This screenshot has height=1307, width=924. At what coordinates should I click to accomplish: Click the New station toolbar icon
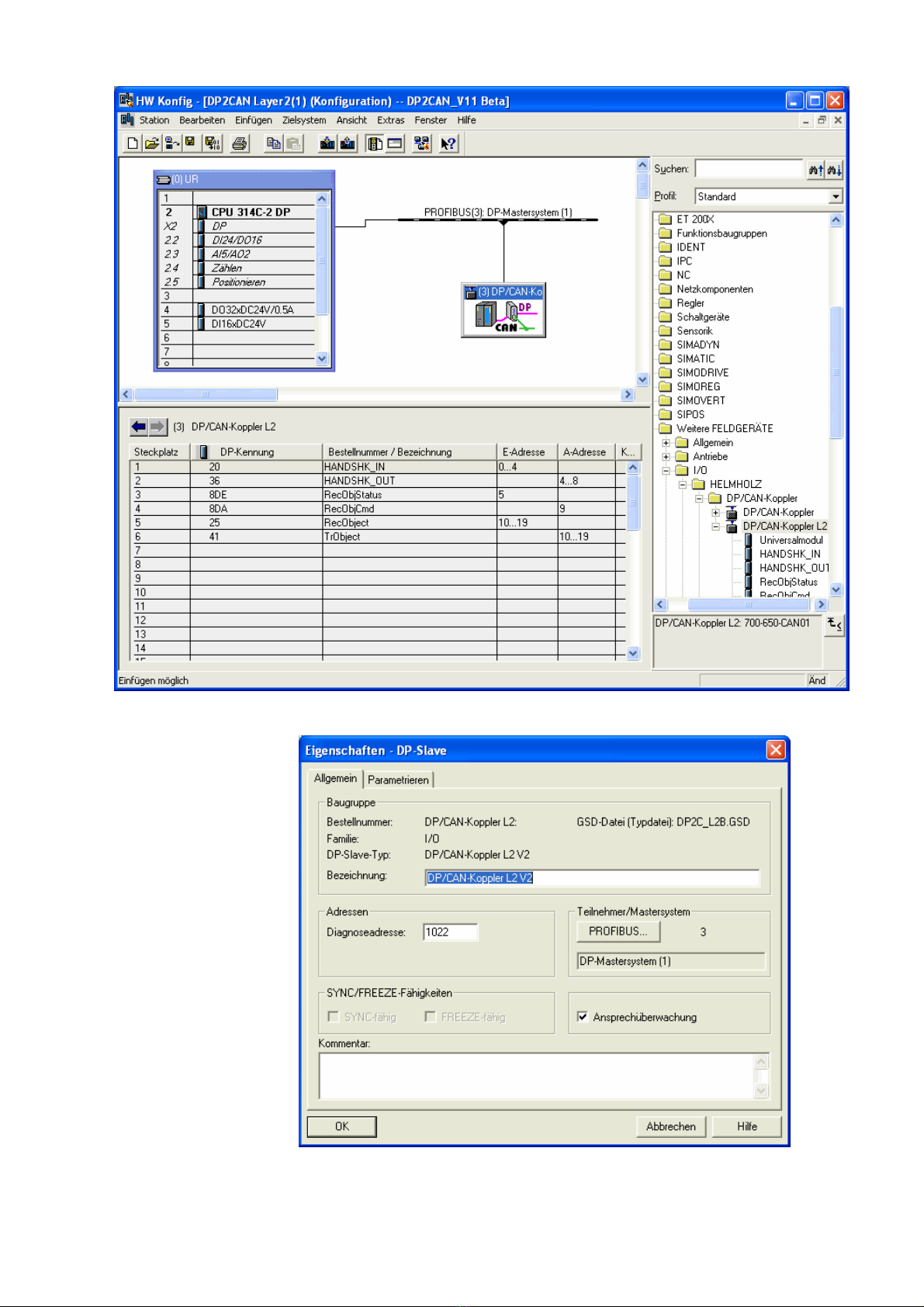133,143
